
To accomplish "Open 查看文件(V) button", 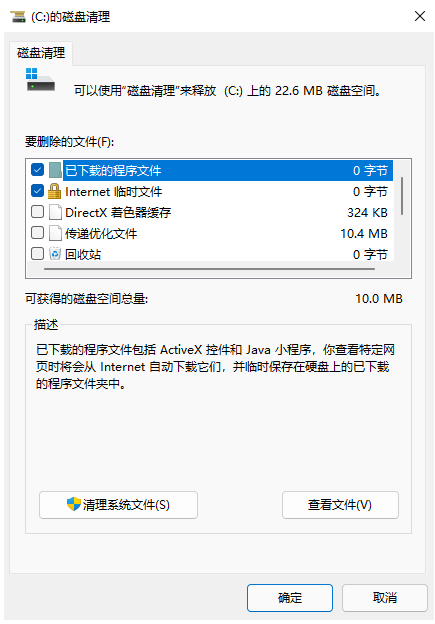I will pyautogui.click(x=340, y=505).
